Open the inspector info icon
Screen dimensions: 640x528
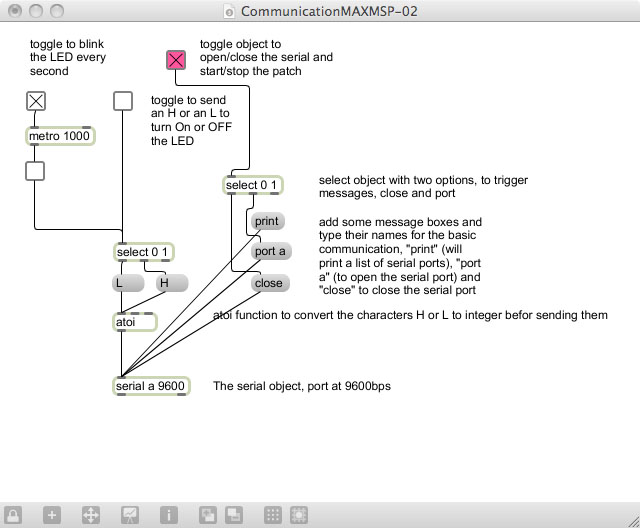pos(168,515)
